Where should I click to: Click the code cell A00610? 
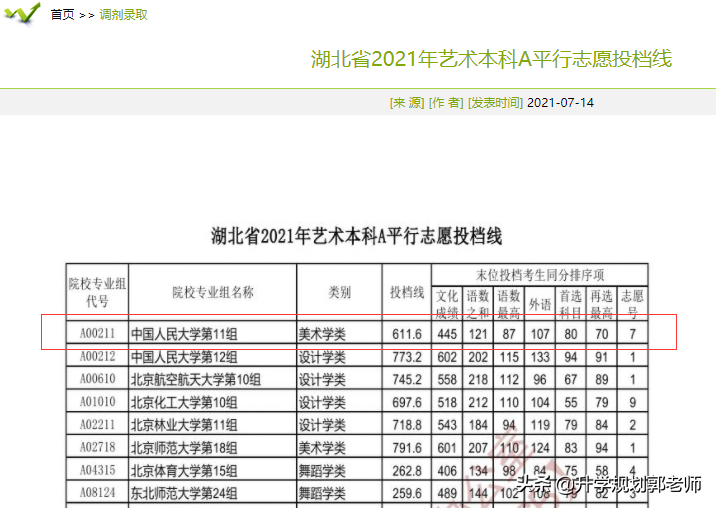97,379
